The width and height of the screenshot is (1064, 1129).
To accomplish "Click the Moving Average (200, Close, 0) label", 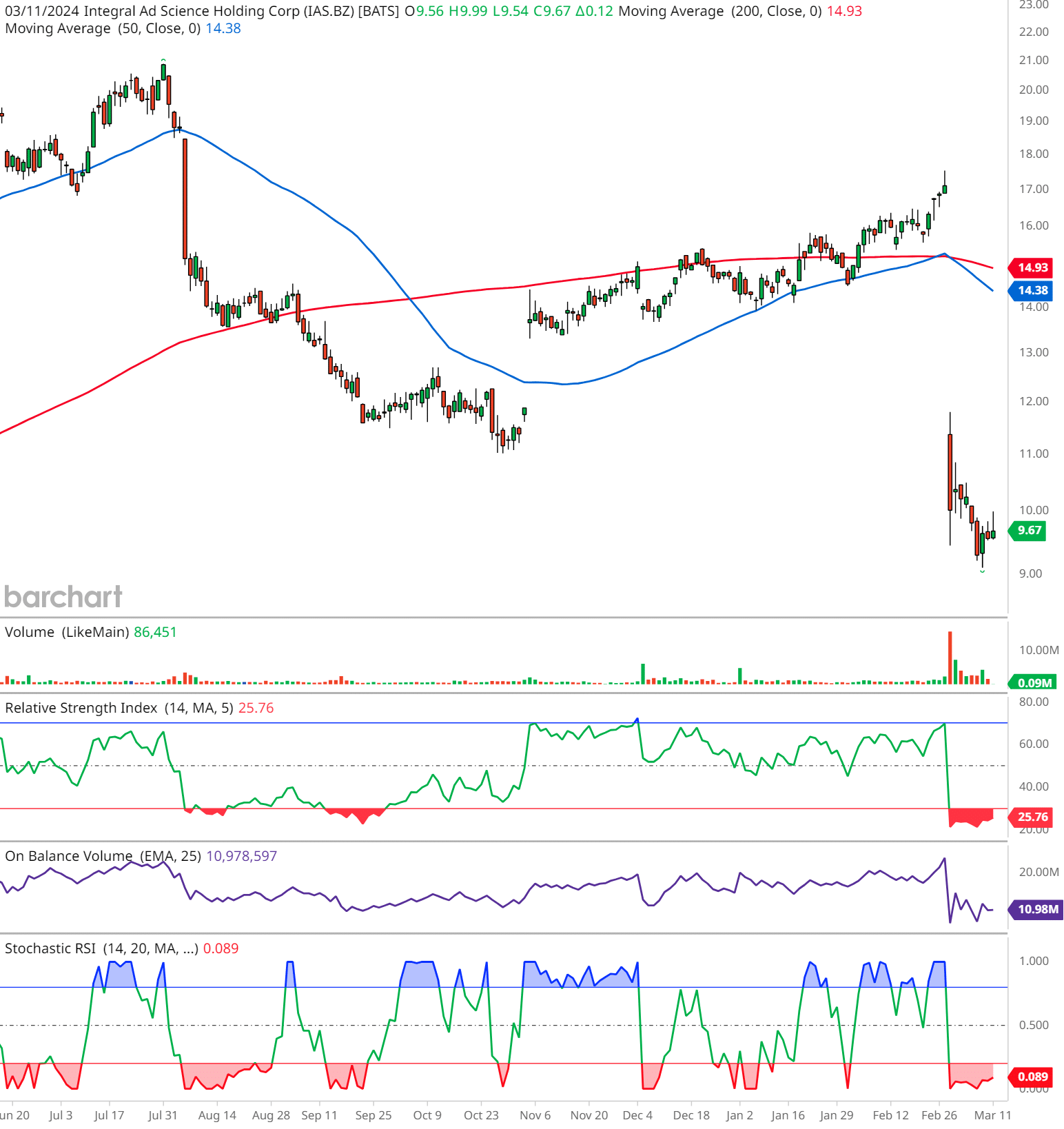I will 720,11.
